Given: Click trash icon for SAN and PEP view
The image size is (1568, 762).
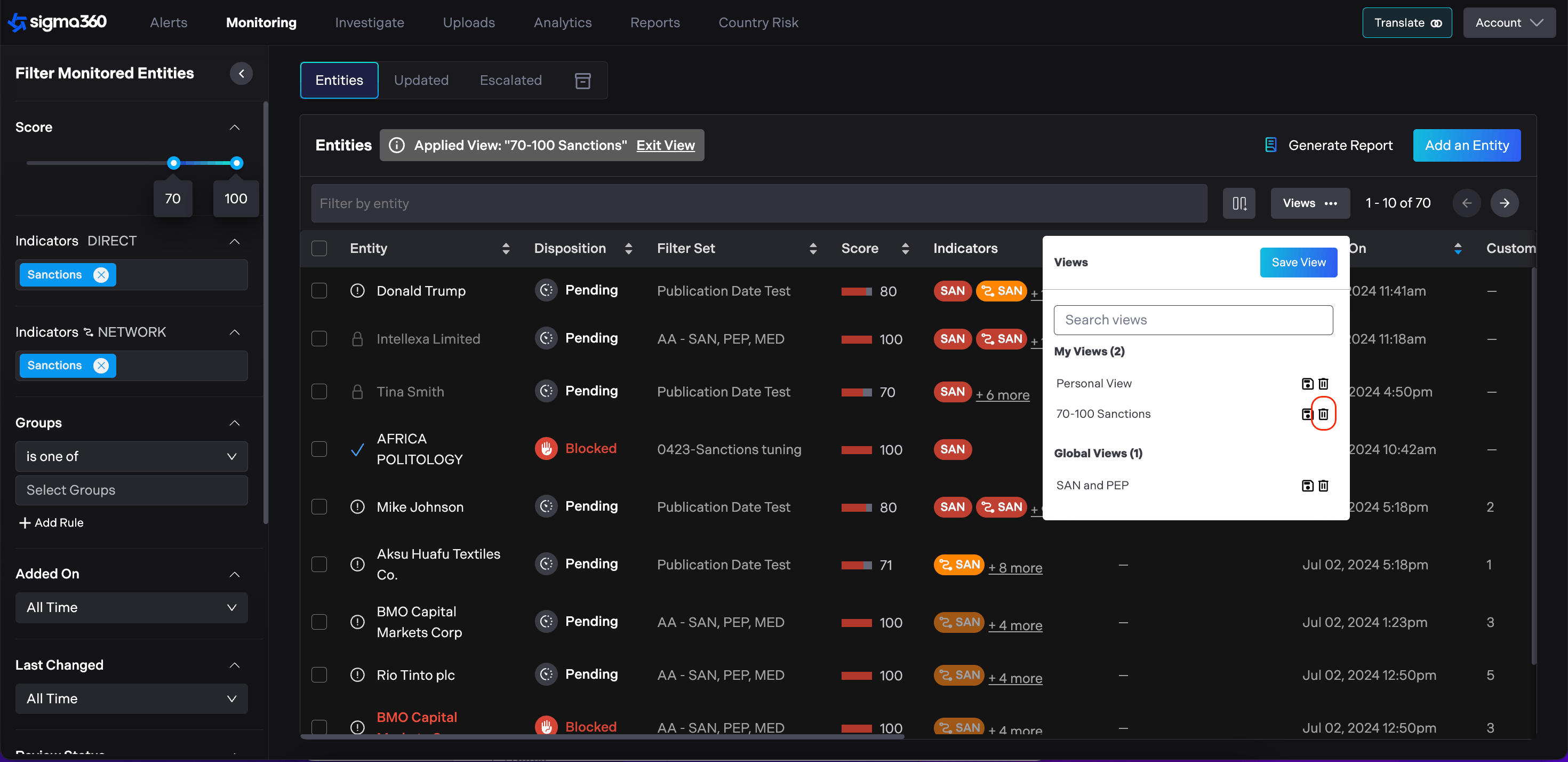Looking at the screenshot, I should click(1323, 486).
